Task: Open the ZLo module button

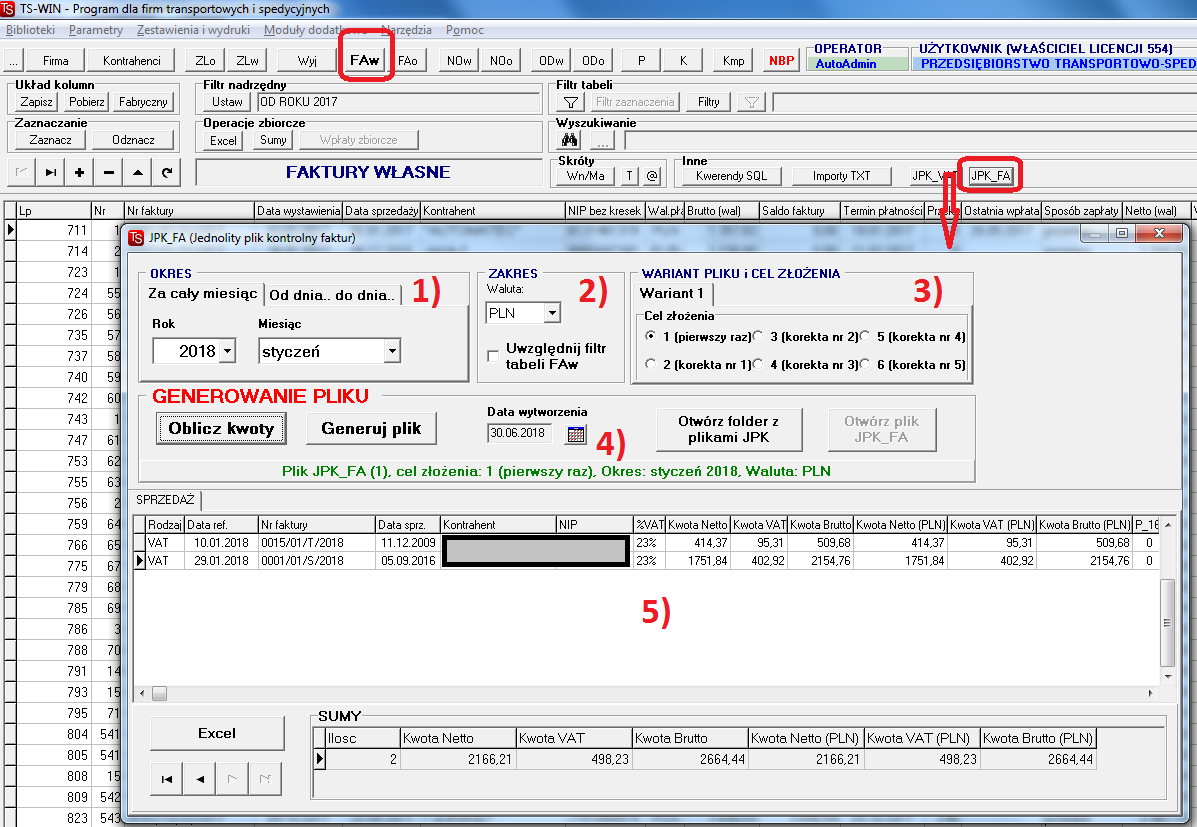Action: click(x=205, y=60)
